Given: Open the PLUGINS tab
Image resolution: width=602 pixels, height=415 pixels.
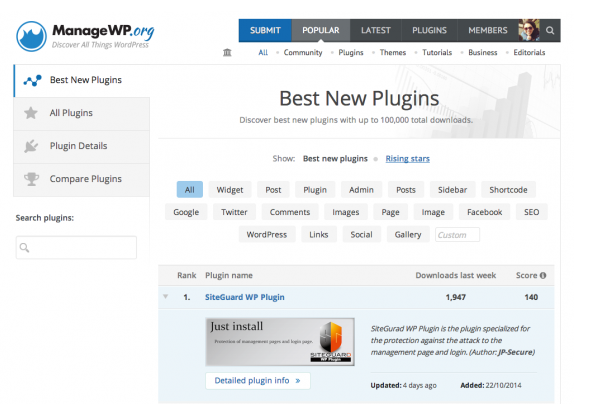Looking at the screenshot, I should pyautogui.click(x=429, y=30).
